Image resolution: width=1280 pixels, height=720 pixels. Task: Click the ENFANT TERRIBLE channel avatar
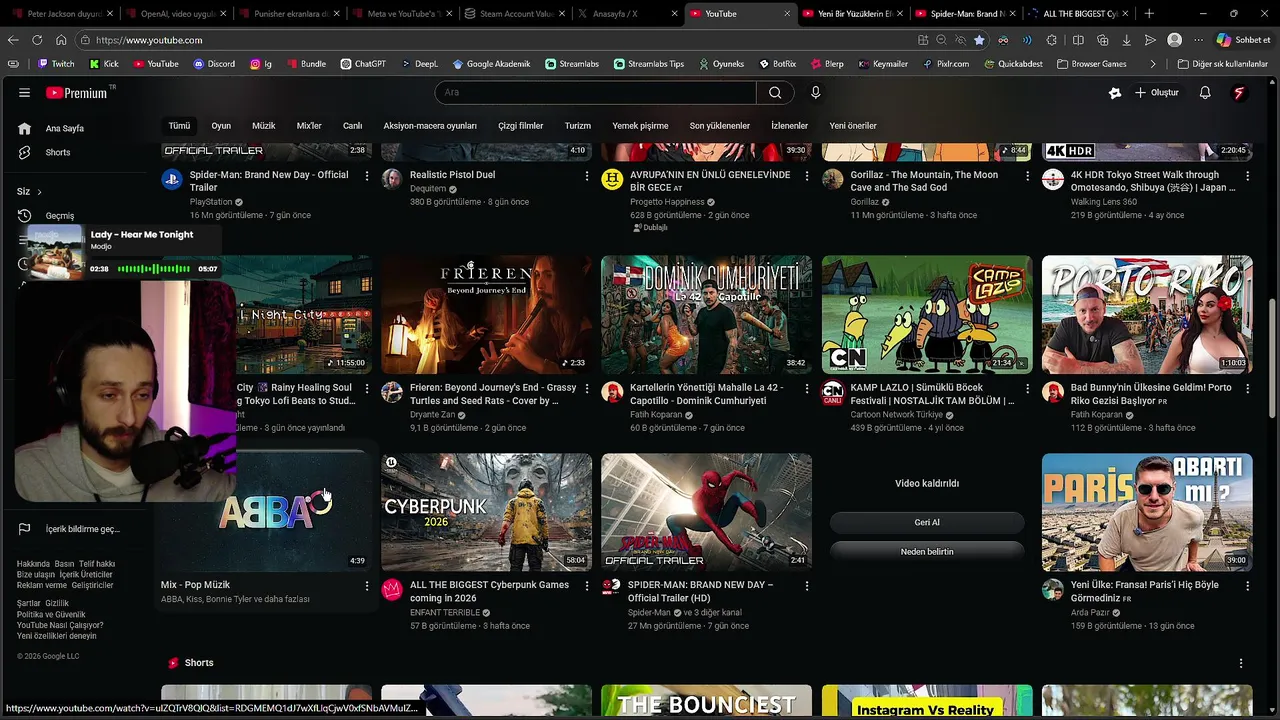point(392,589)
